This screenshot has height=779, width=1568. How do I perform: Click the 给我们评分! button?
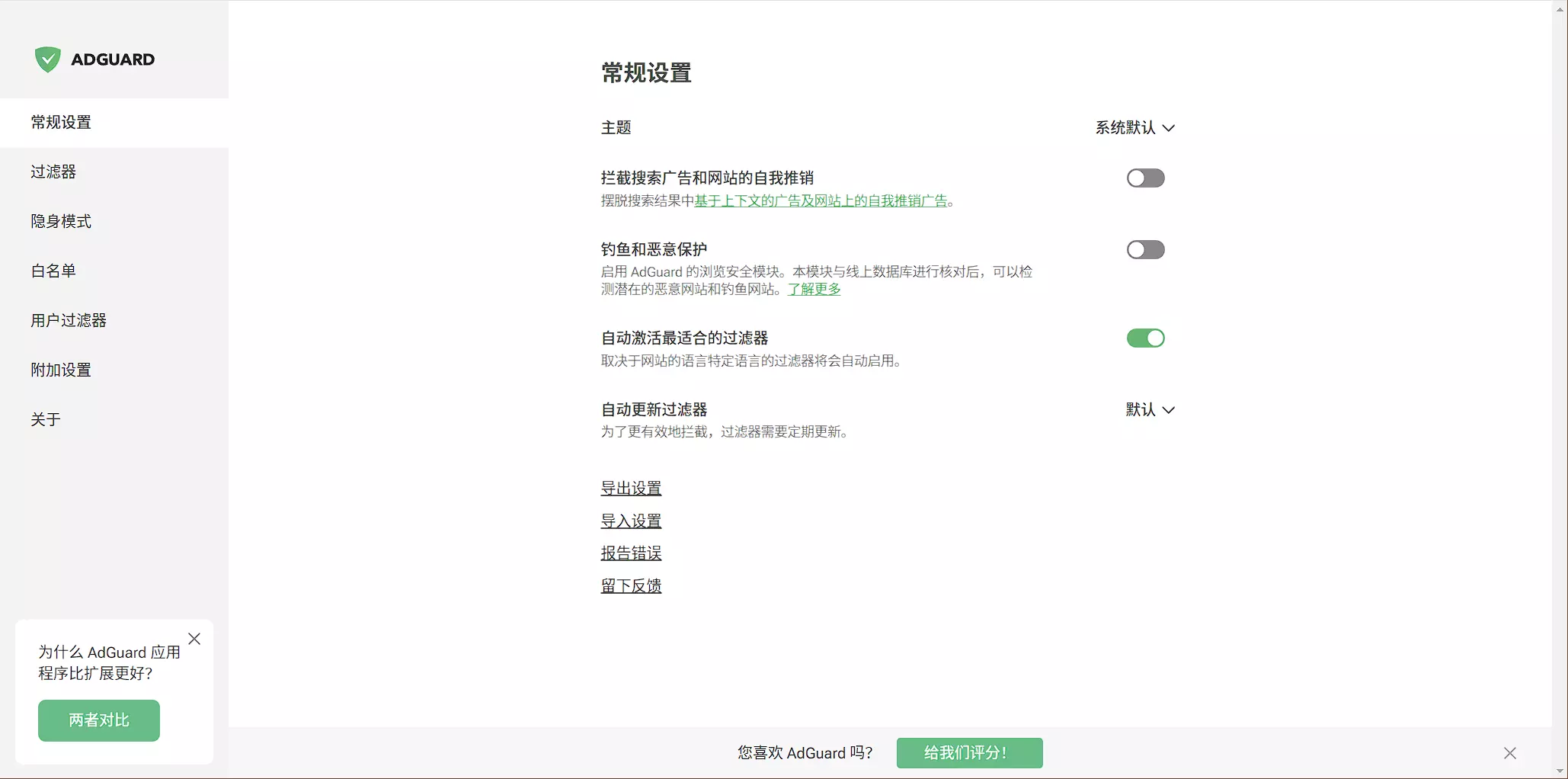click(969, 753)
